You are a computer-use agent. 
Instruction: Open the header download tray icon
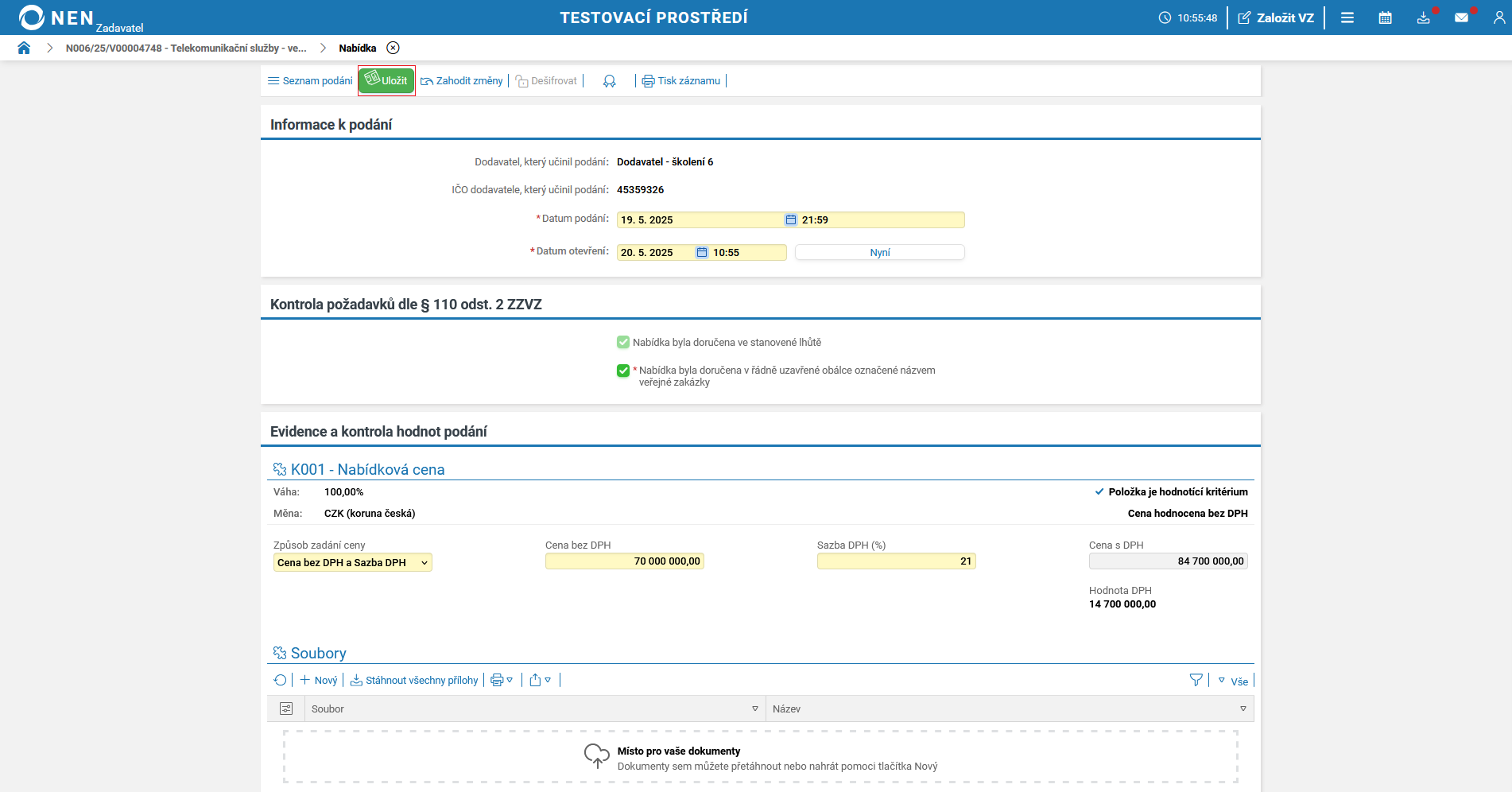click(x=1423, y=17)
